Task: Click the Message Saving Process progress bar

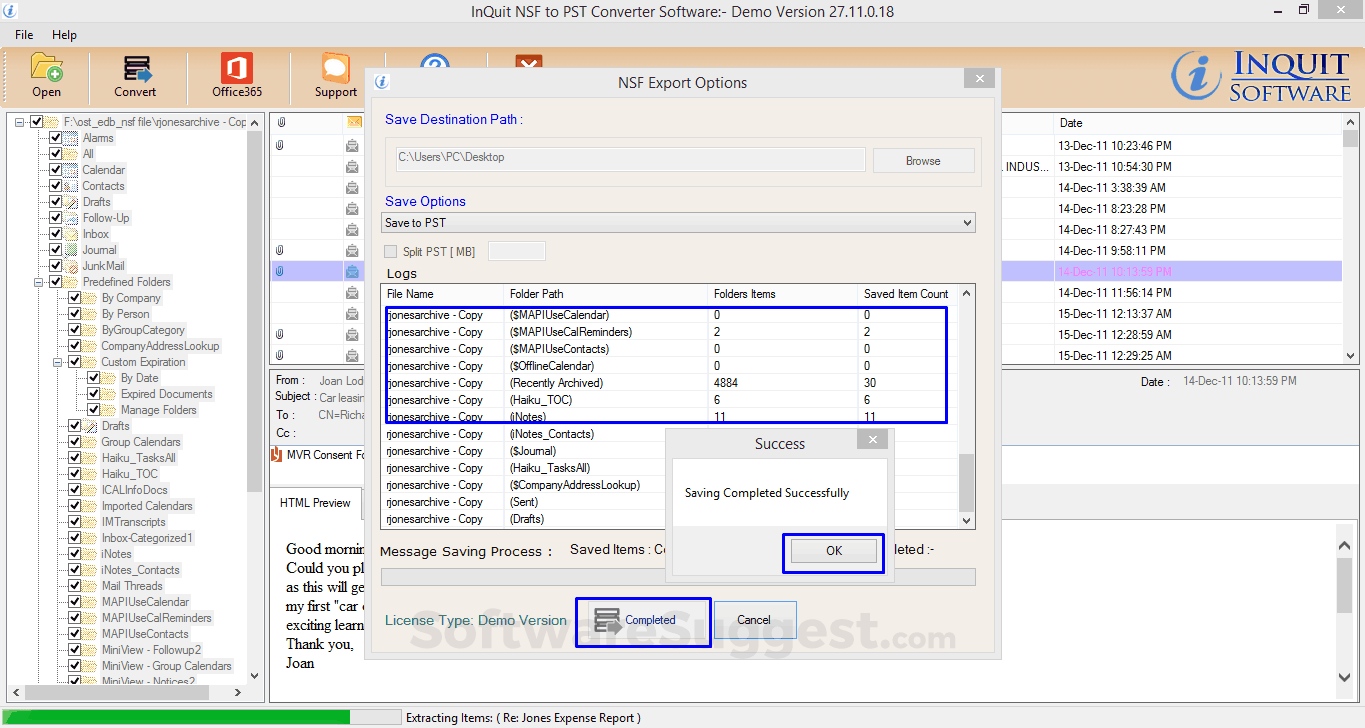Action: tap(678, 577)
